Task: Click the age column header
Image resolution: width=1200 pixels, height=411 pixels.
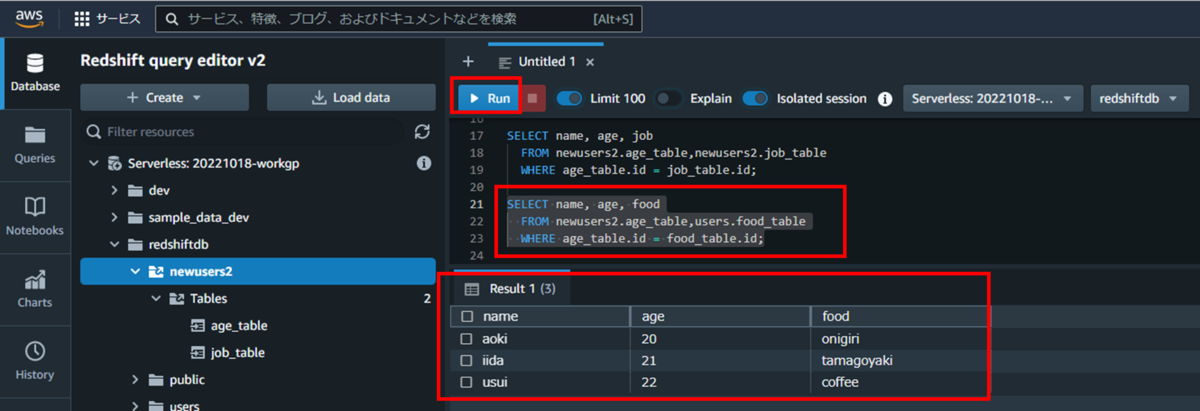Action: 720,316
